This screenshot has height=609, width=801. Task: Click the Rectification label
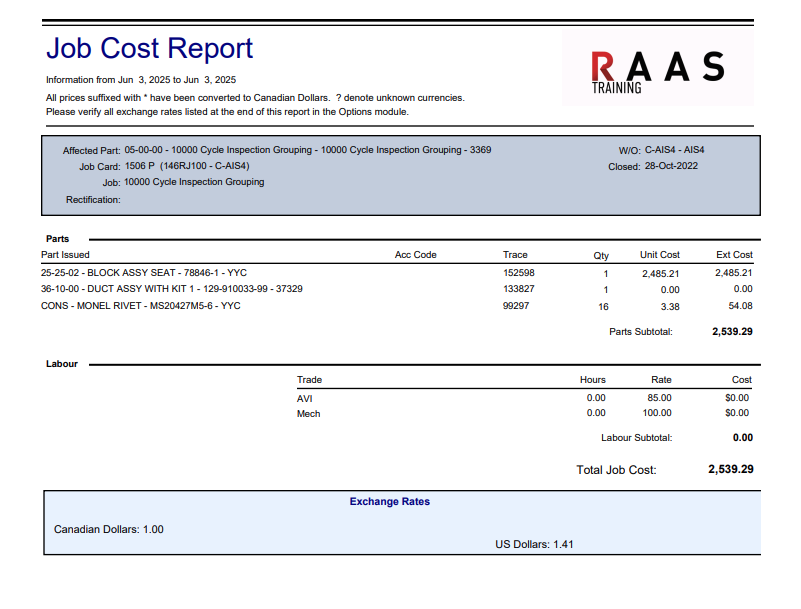pyautogui.click(x=93, y=200)
